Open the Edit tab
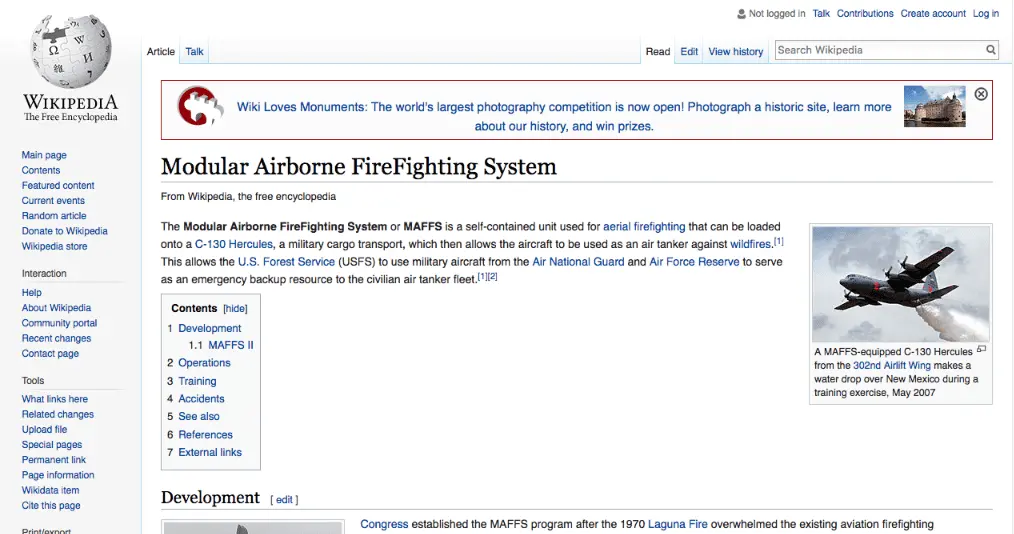The height and width of the screenshot is (534, 1014). click(689, 52)
